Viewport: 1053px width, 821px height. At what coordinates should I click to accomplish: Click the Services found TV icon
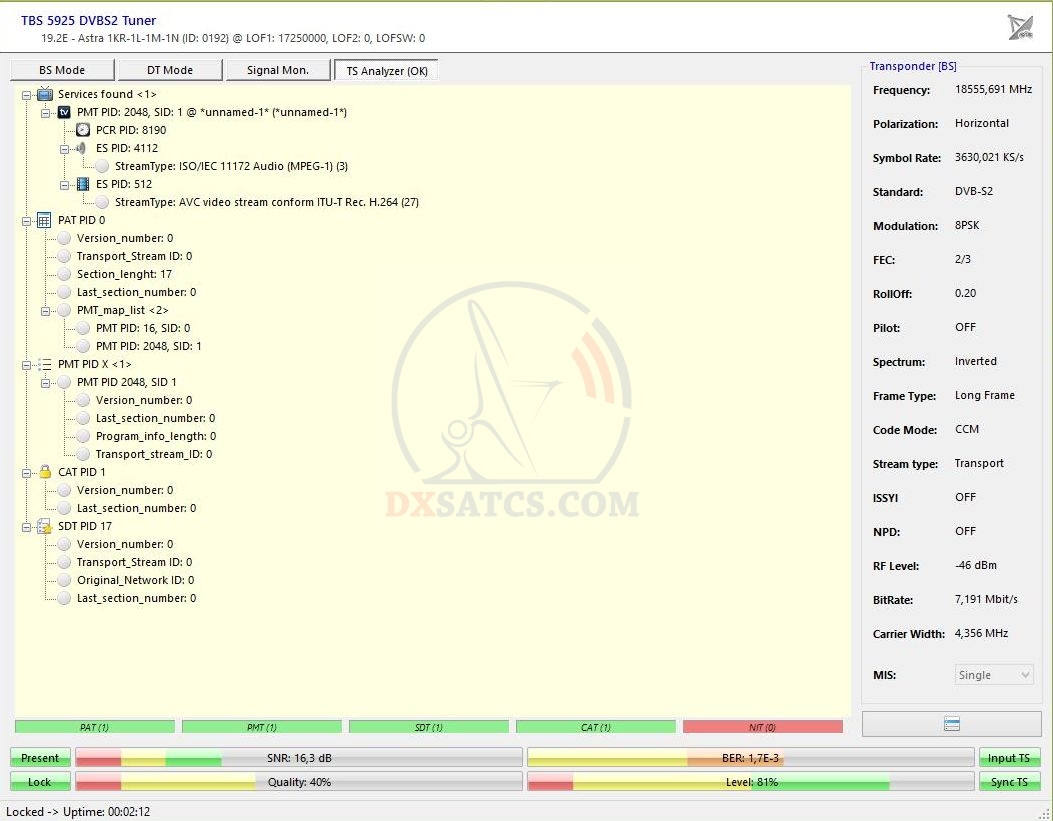click(x=44, y=94)
